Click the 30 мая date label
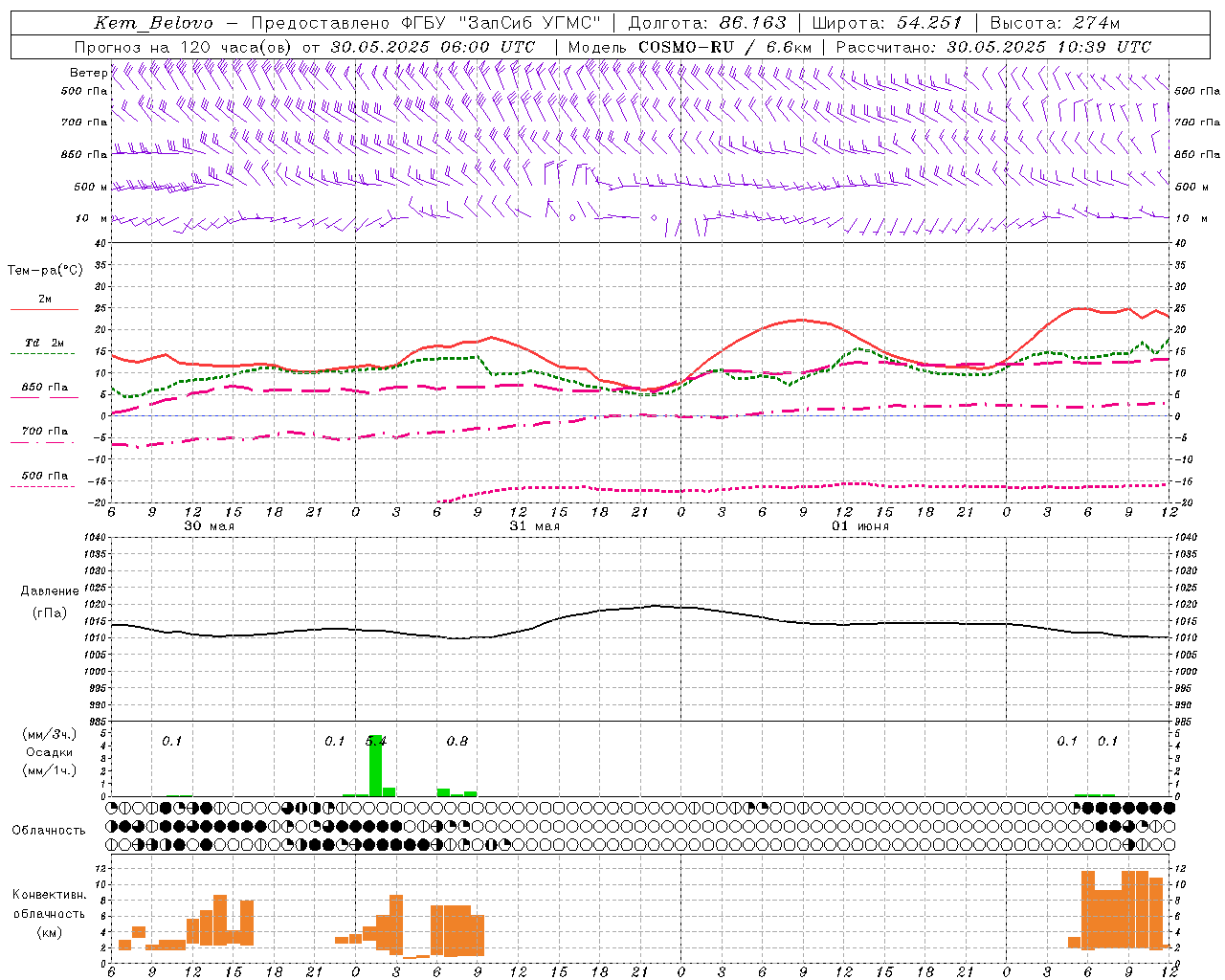Image resolution: width=1225 pixels, height=980 pixels. (x=209, y=526)
